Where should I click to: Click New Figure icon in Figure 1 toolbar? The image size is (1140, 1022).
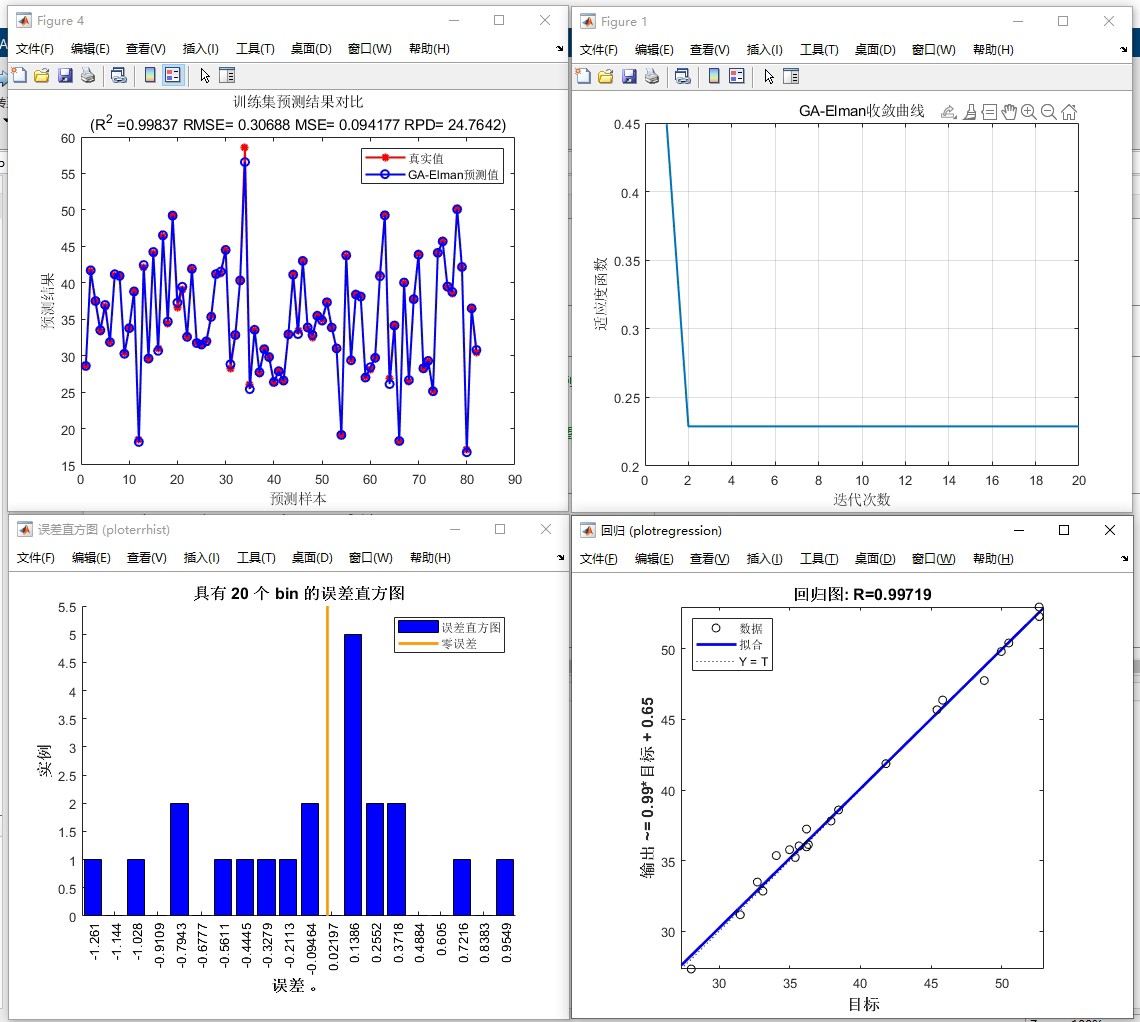[x=583, y=76]
